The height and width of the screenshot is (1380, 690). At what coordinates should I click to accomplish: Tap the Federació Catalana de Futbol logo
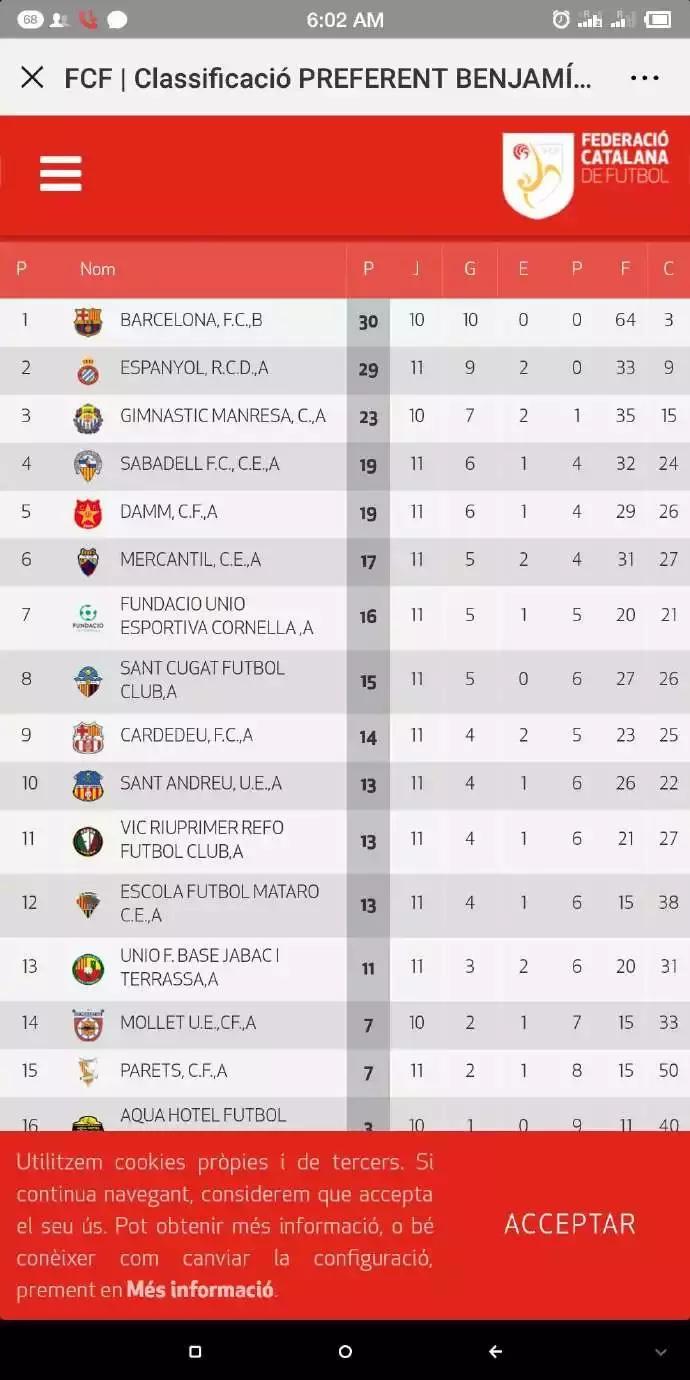586,174
